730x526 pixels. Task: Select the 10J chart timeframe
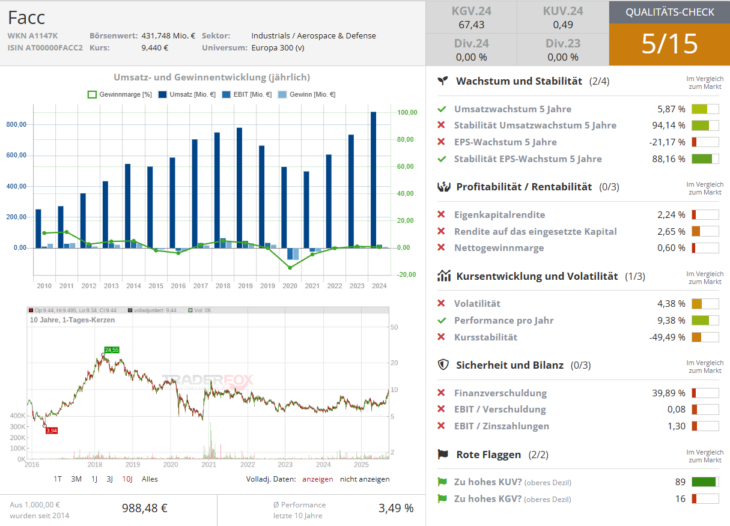tap(128, 479)
